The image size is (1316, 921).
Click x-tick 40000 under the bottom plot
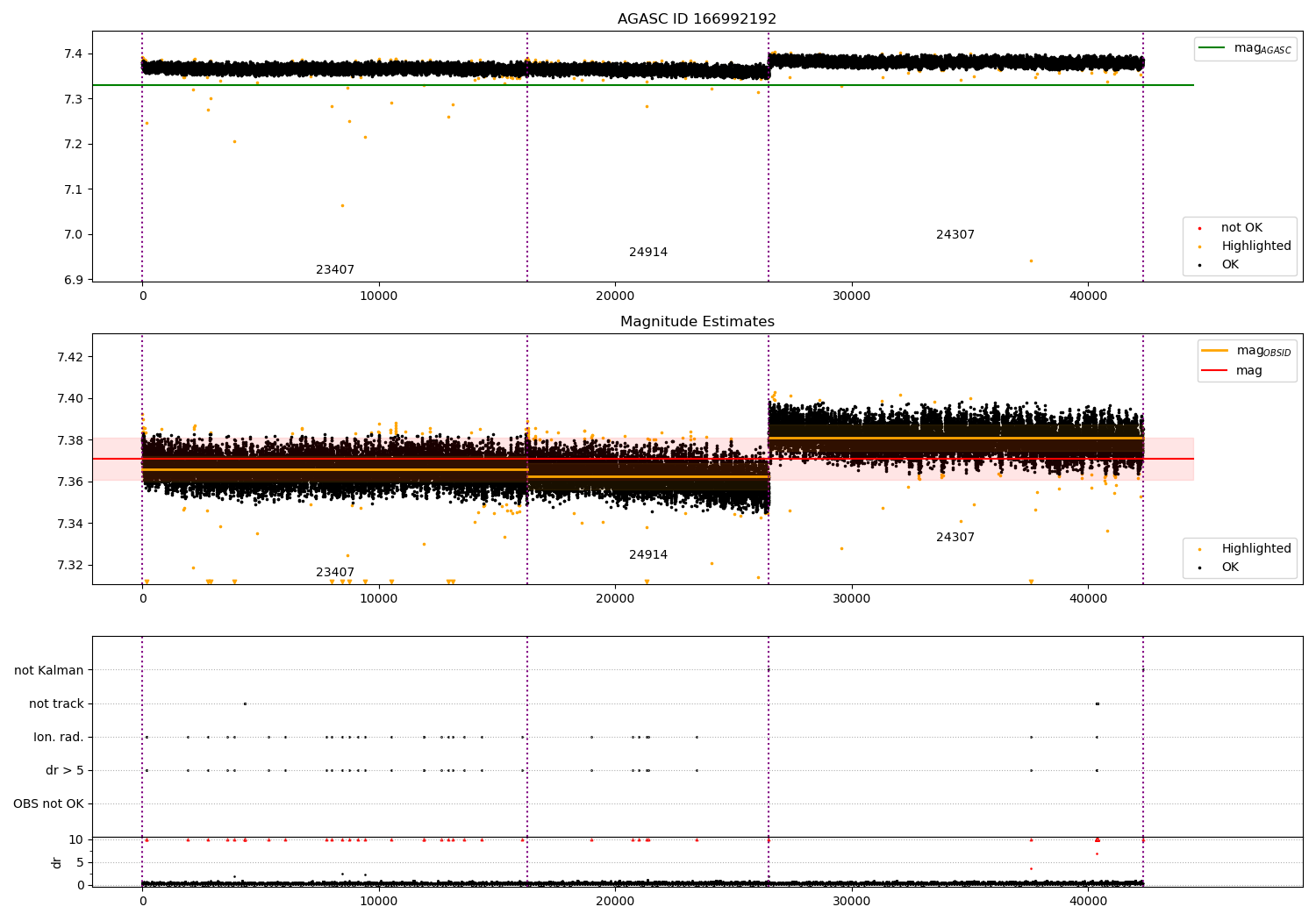[x=1089, y=902]
